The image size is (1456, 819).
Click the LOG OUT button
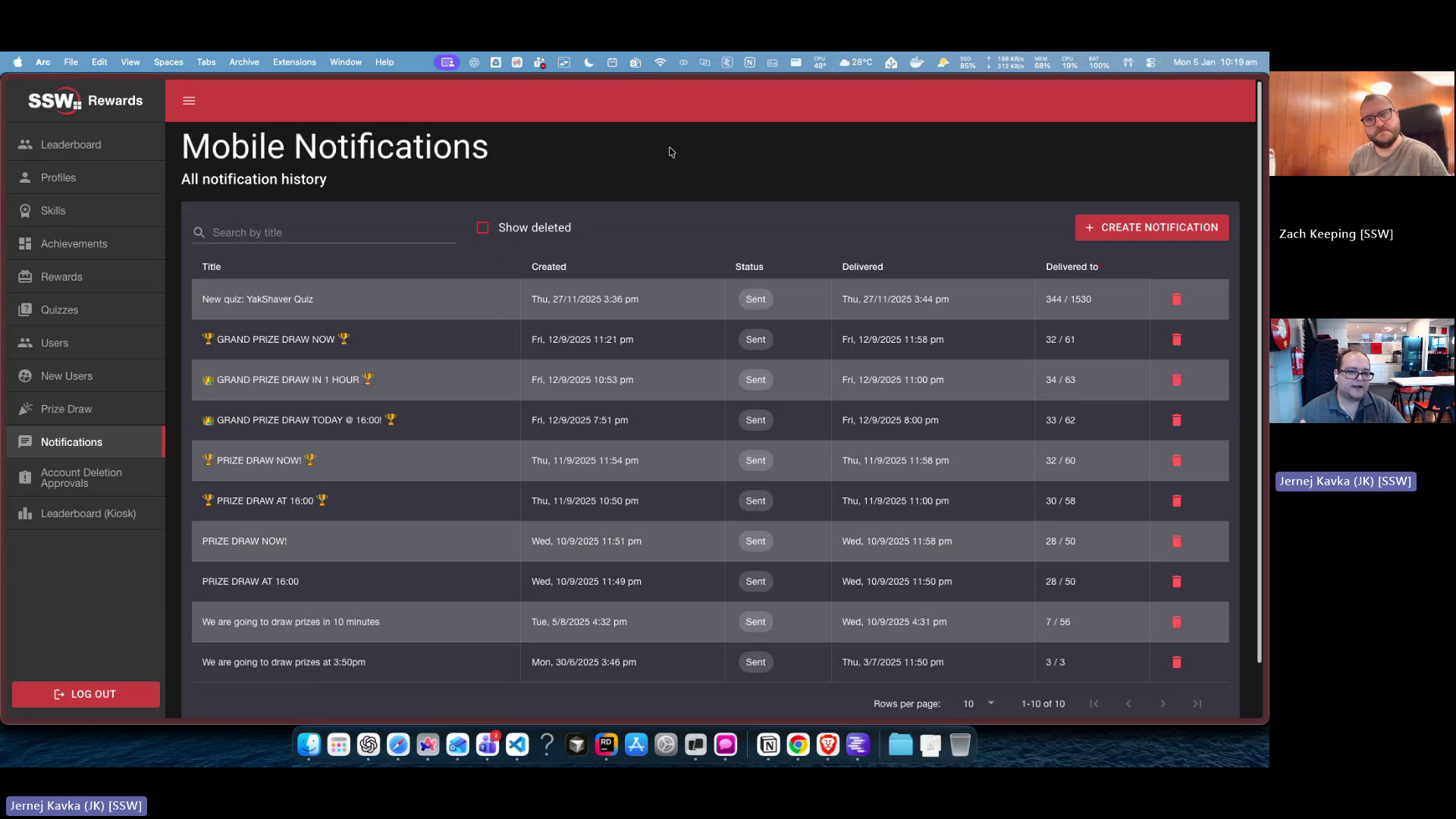click(85, 694)
